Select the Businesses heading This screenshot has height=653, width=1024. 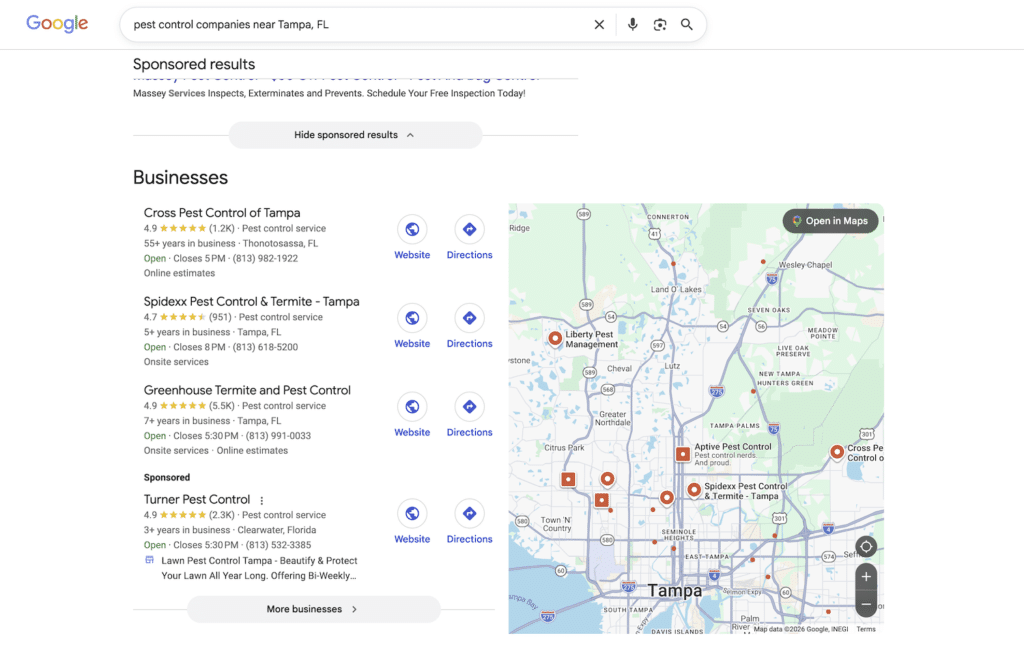pos(180,178)
